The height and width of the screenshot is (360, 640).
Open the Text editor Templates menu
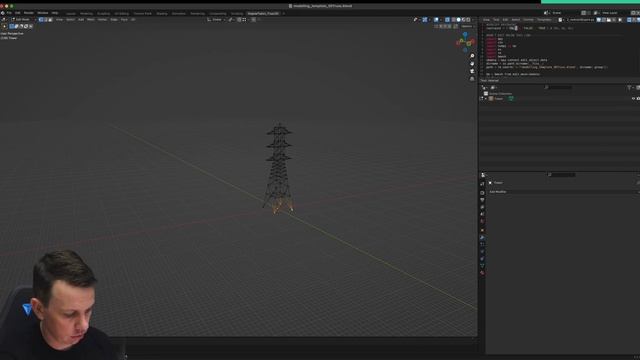[544, 20]
